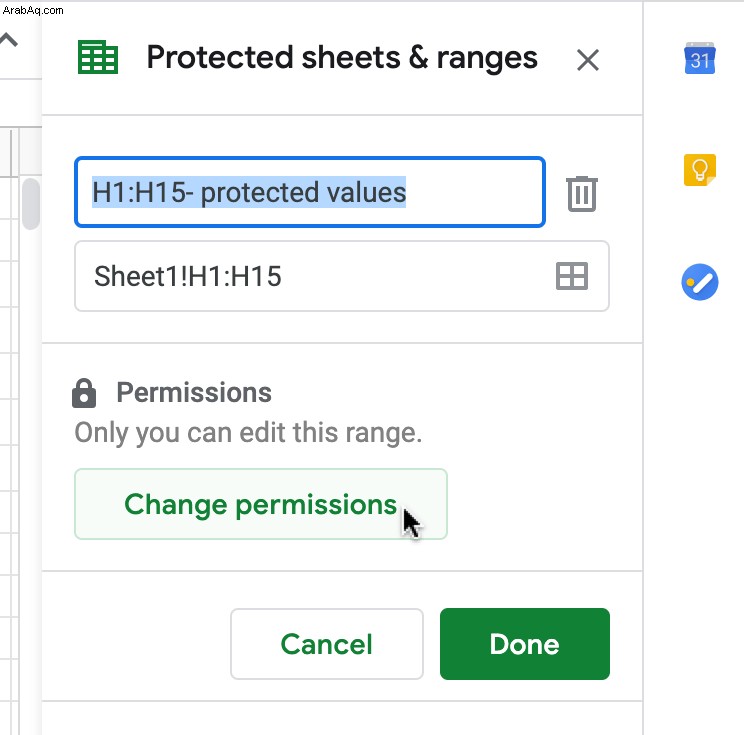Open the select data range grid icon
This screenshot has height=735, width=744.
572,276
